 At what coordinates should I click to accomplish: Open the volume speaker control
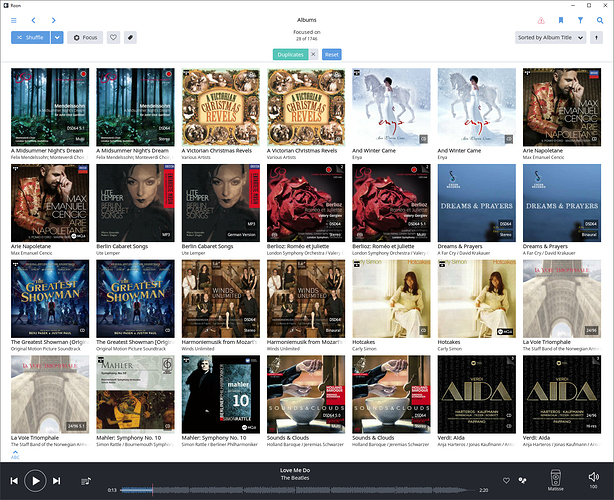click(x=594, y=477)
